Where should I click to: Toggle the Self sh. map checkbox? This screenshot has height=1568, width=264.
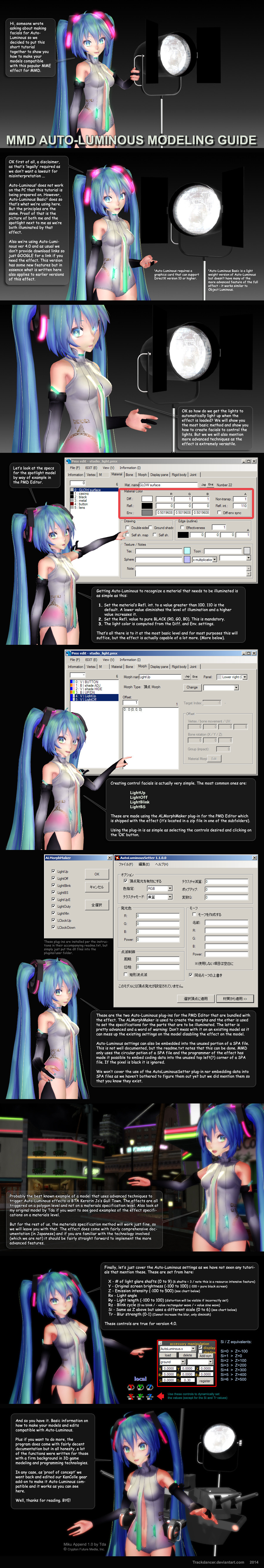point(127,535)
